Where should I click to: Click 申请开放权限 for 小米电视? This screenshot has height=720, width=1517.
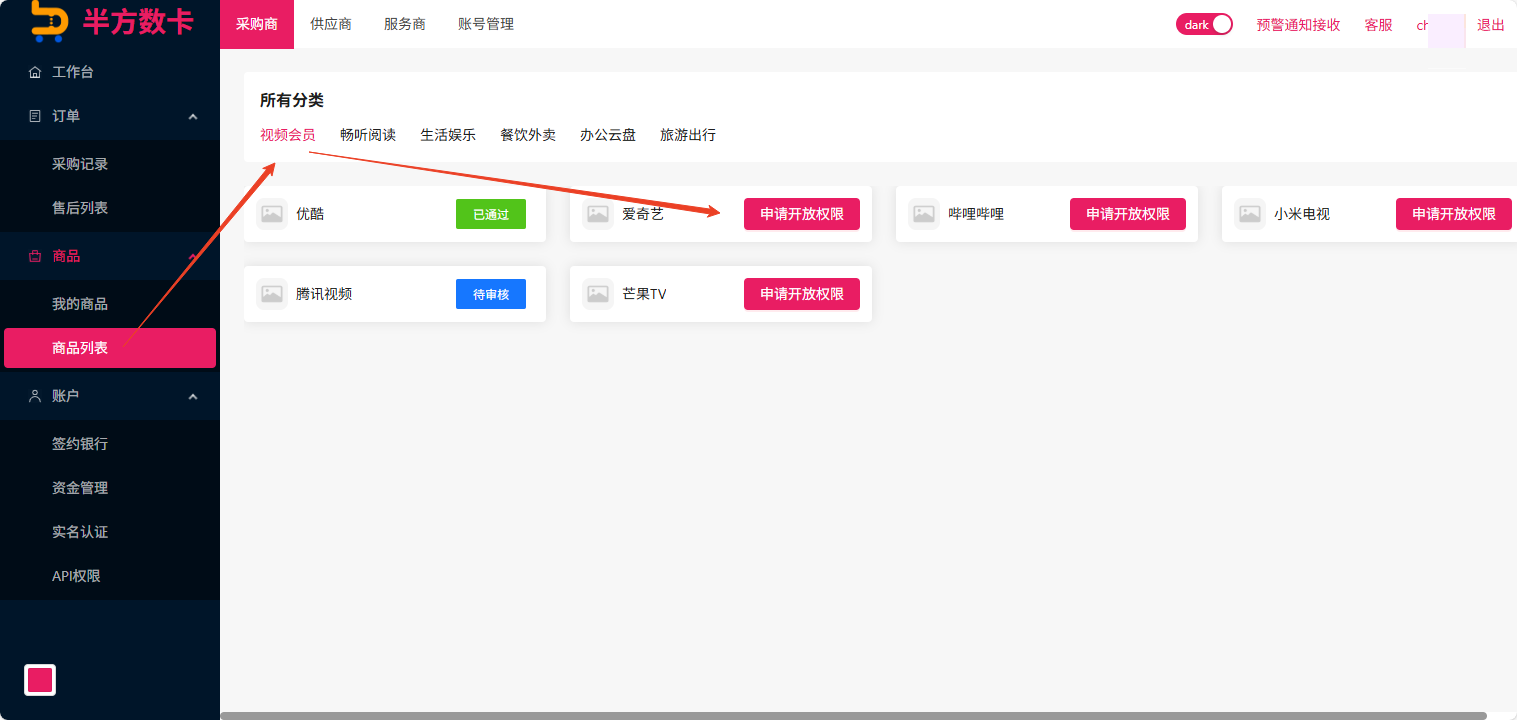(1454, 214)
